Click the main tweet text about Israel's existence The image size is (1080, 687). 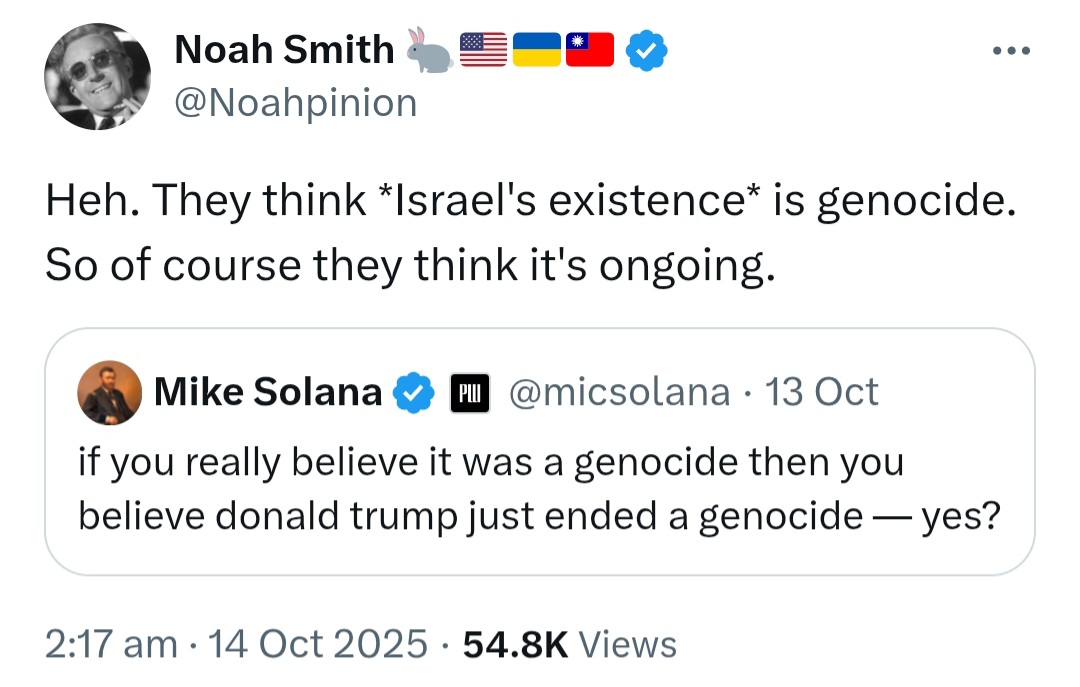point(530,232)
